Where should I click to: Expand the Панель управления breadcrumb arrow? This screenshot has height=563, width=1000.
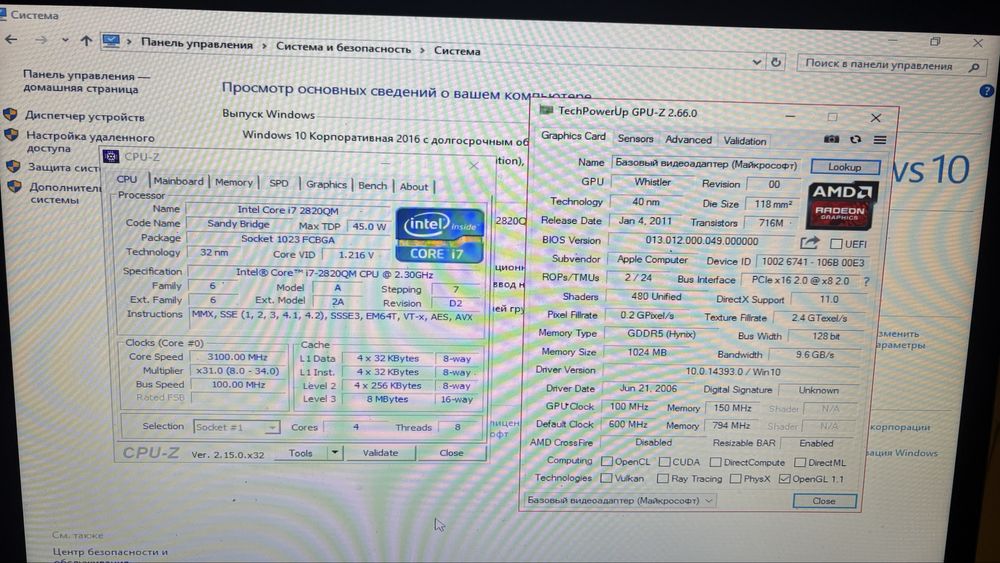pyautogui.click(x=264, y=46)
